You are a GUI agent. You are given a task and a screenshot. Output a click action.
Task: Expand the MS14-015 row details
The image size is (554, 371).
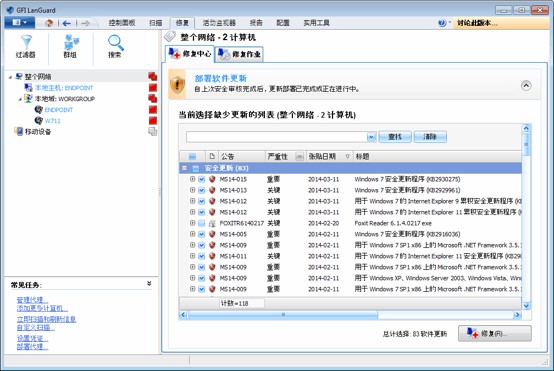point(193,179)
